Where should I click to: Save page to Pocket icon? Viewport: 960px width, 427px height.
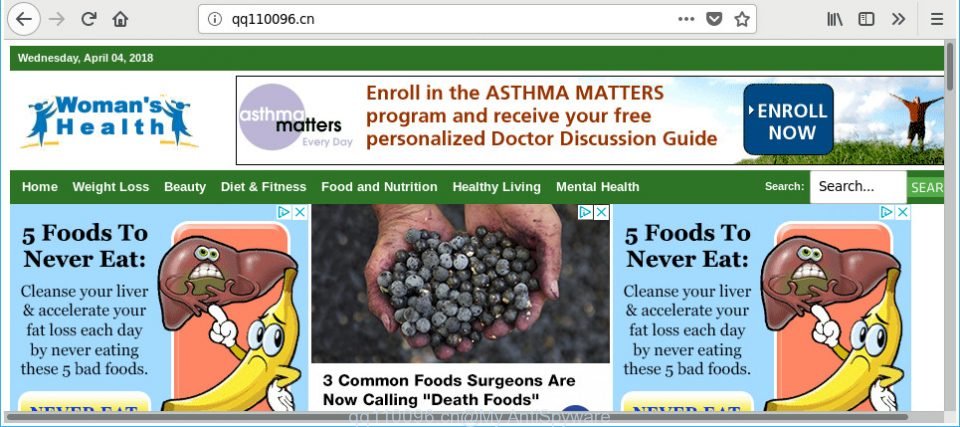coord(714,19)
